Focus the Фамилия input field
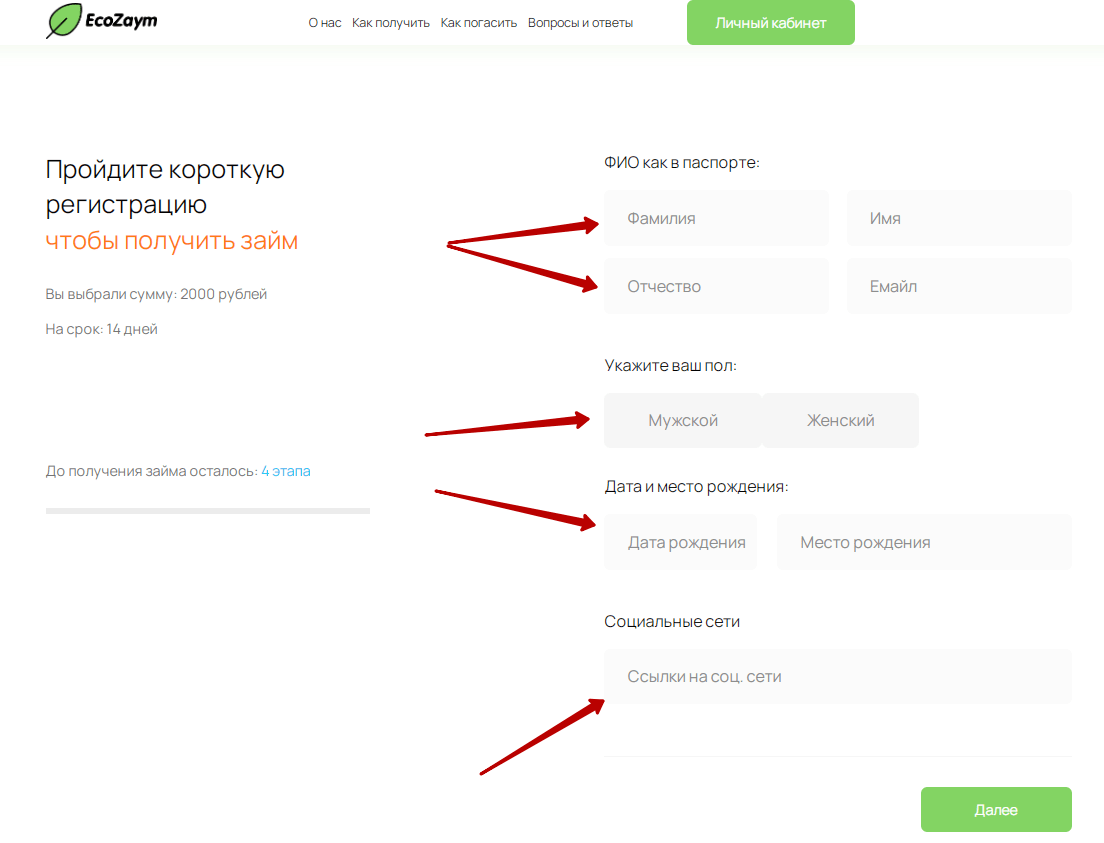The height and width of the screenshot is (843, 1104). 716,218
